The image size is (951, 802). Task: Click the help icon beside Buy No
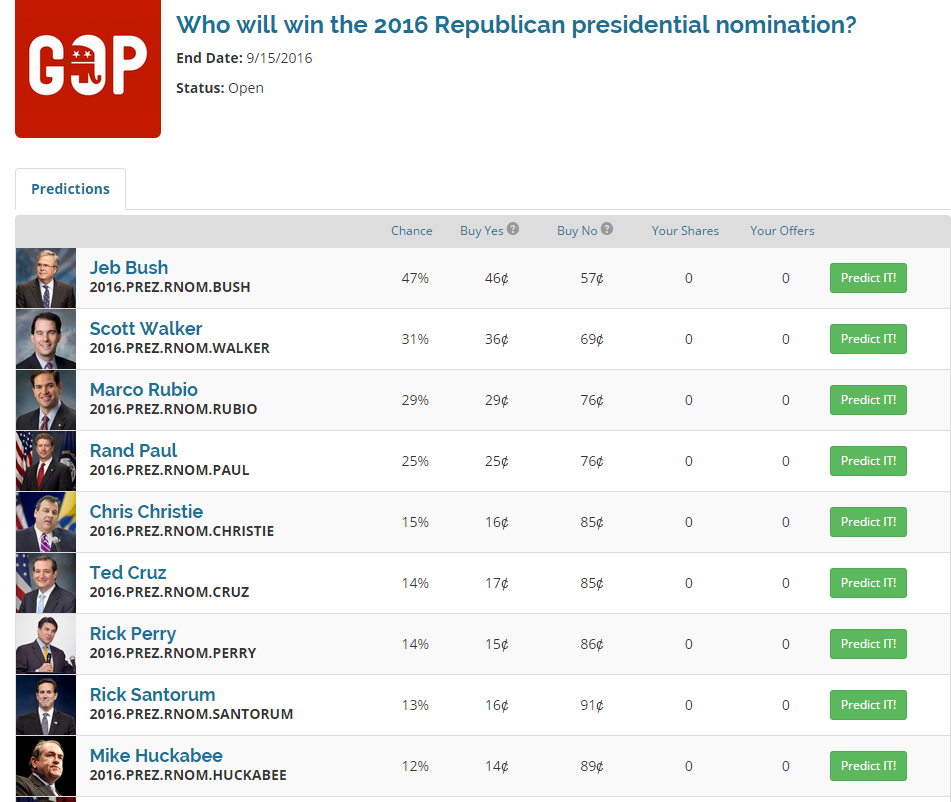[x=607, y=229]
